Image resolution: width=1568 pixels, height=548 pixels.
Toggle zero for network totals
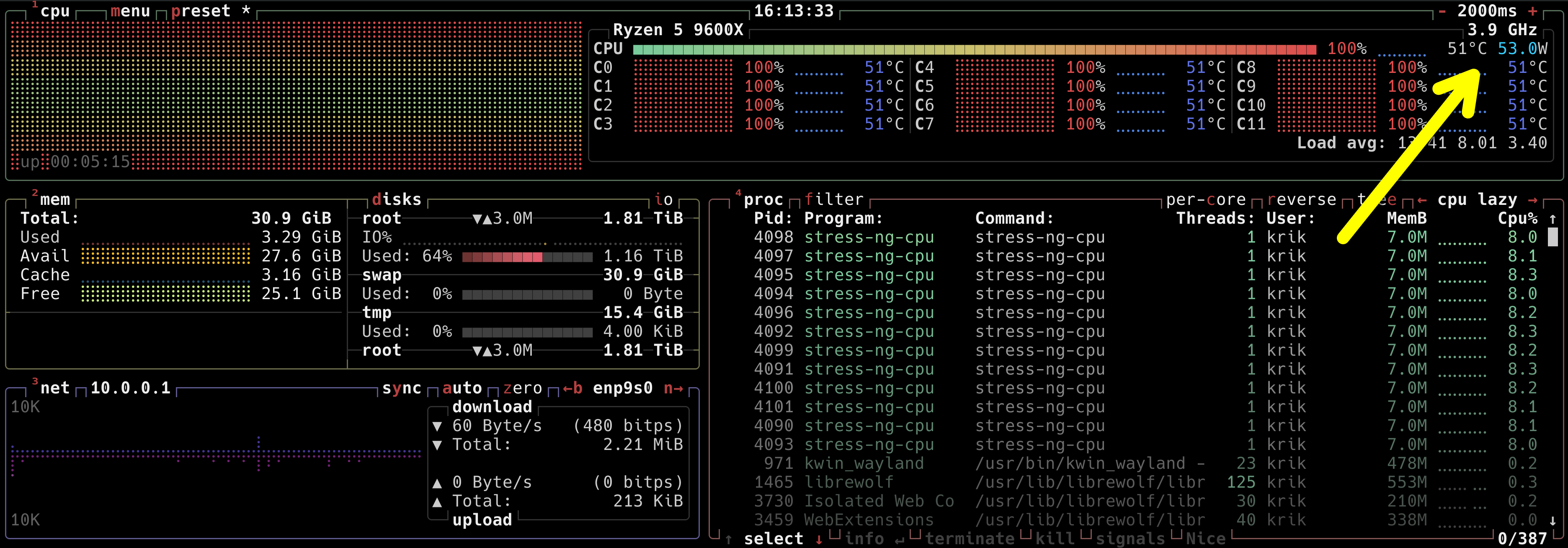(522, 388)
